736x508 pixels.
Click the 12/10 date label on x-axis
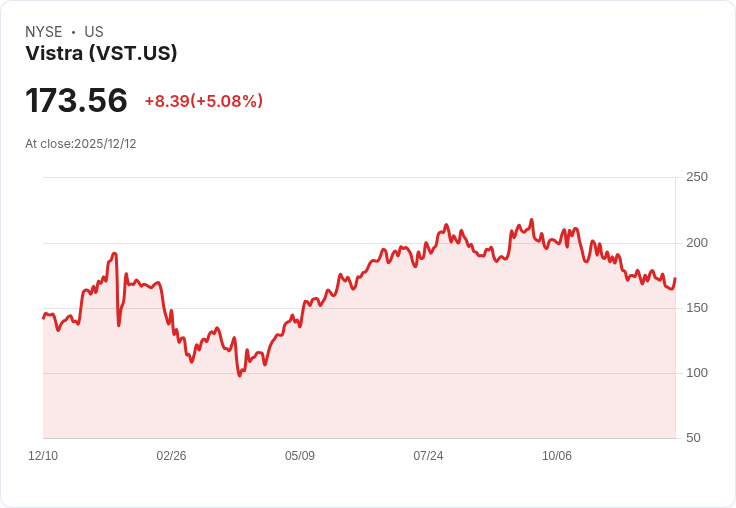pyautogui.click(x=43, y=456)
